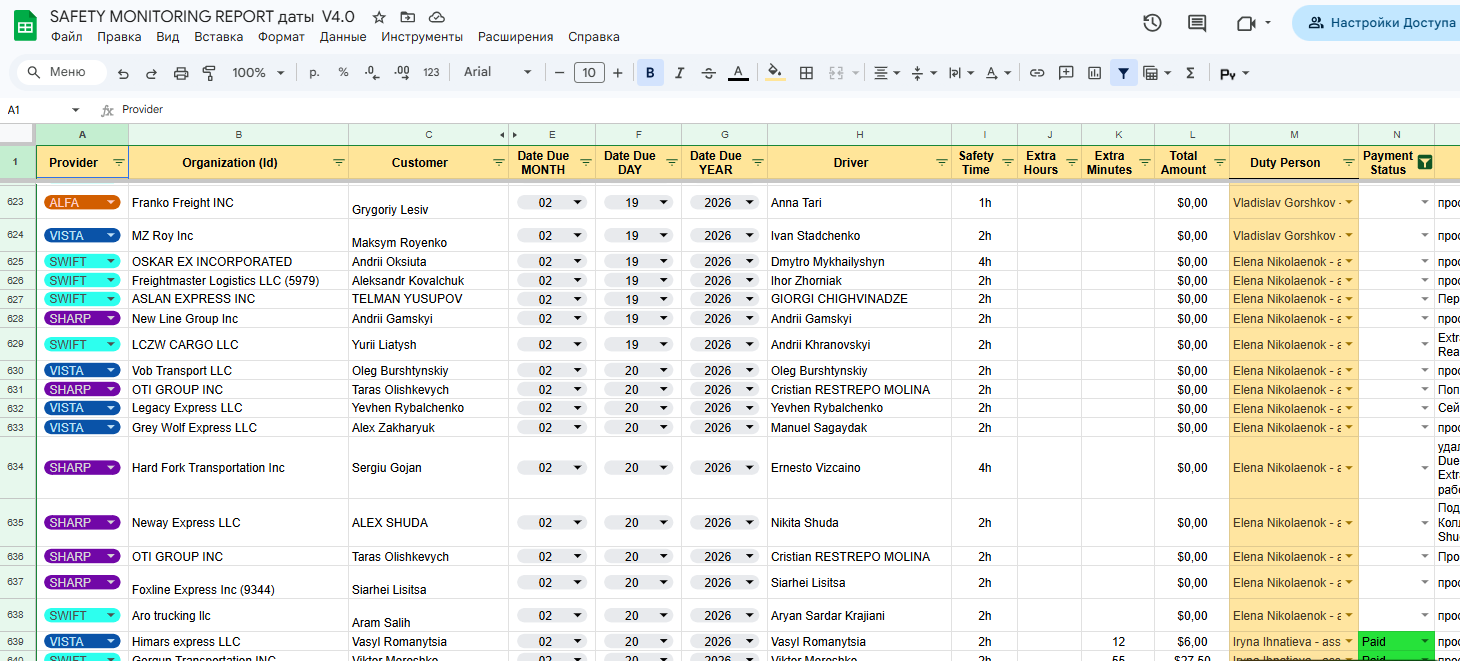
Task: Select driver cell GIORGI CHIGHVINADZE
Action: point(859,299)
